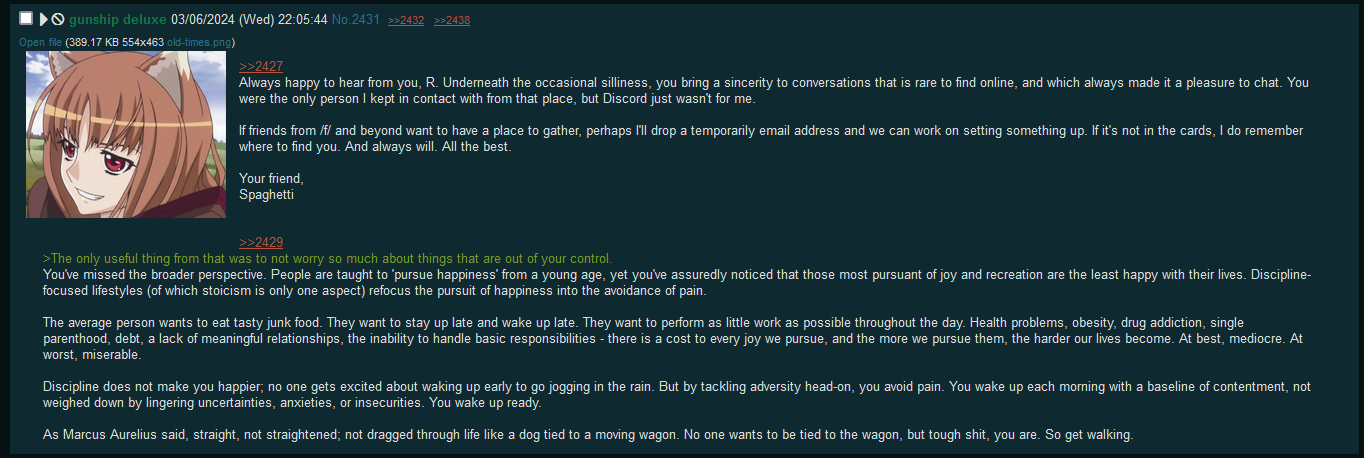Click the Open file link
Image resolution: width=1364 pixels, height=458 pixels.
coord(40,42)
